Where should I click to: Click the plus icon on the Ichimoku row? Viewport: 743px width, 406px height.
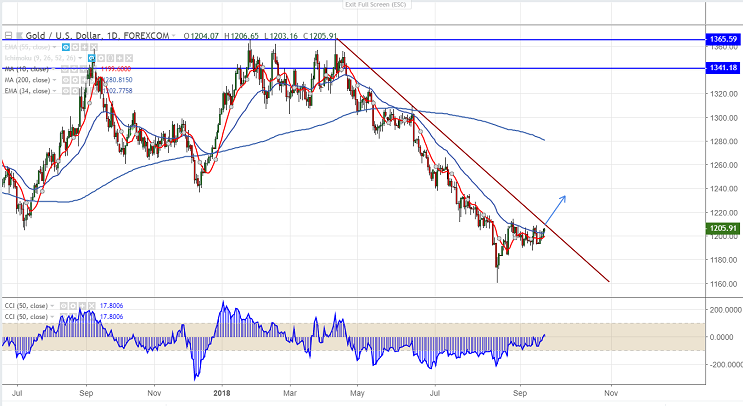(x=119, y=58)
